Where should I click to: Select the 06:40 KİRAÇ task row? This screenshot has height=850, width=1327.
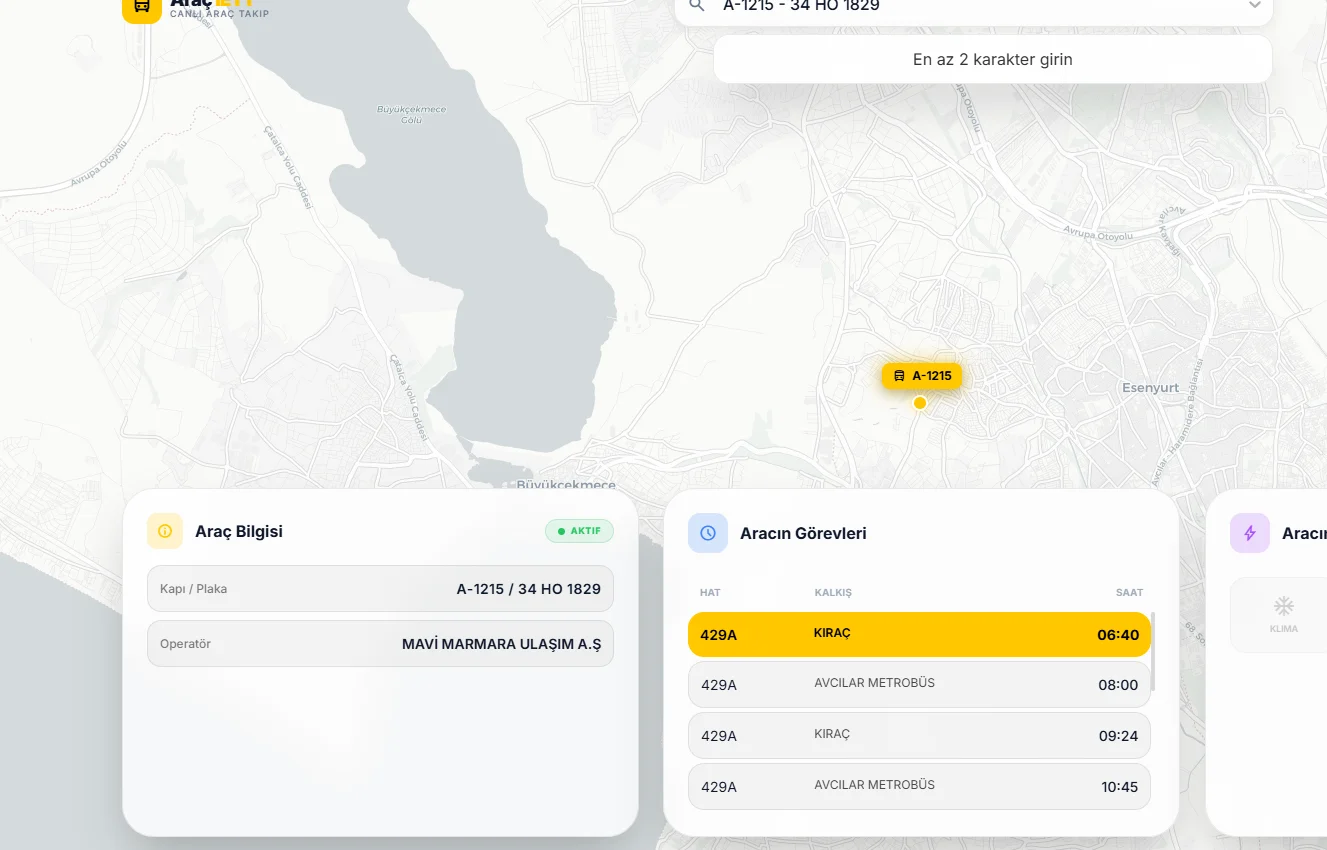pyautogui.click(x=918, y=634)
